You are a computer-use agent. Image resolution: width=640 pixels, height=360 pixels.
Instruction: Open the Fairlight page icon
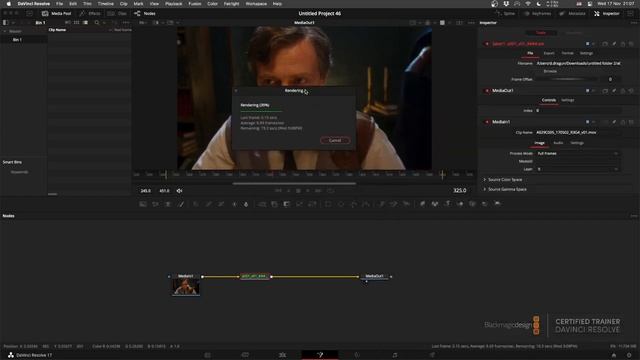pos(395,355)
